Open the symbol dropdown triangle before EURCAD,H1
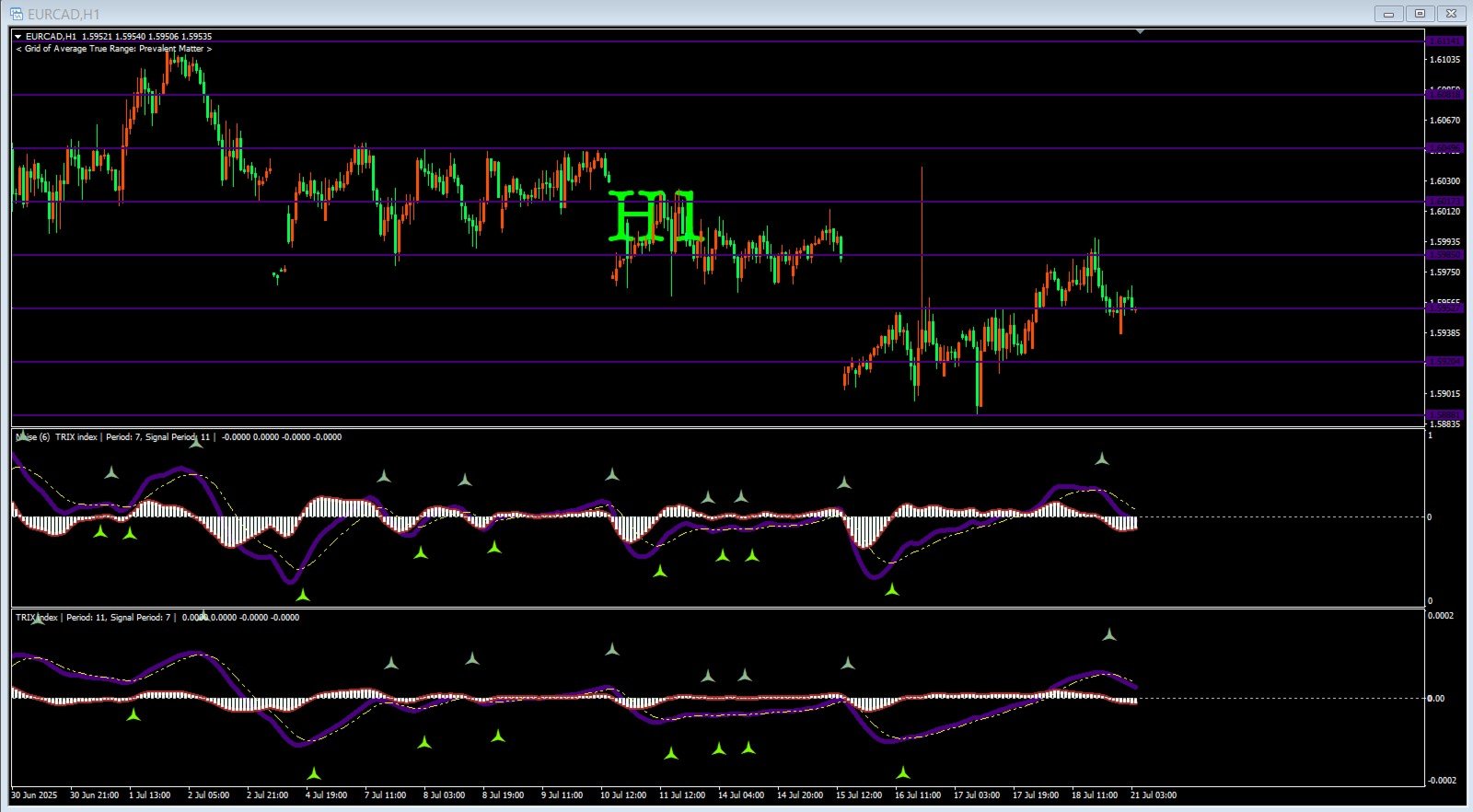The height and width of the screenshot is (812, 1473). pos(18,37)
